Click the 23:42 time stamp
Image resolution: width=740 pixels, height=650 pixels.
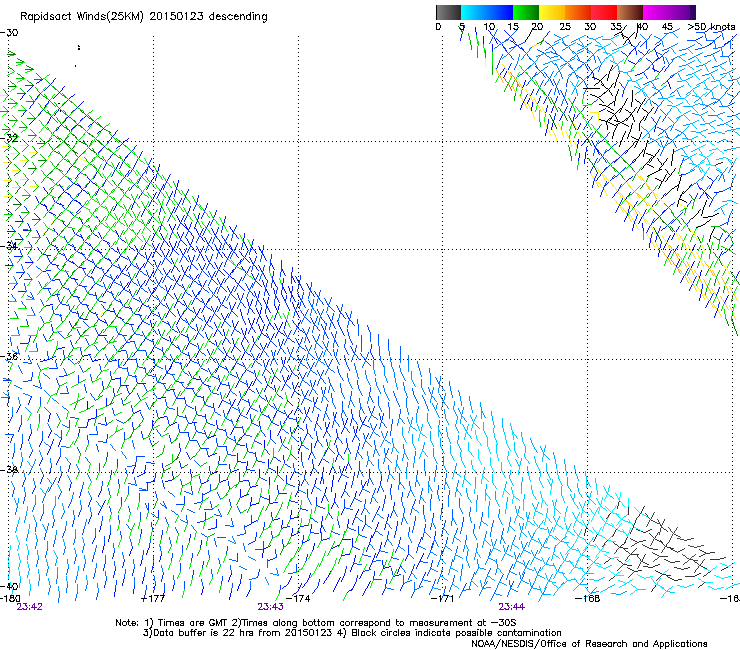(29, 607)
